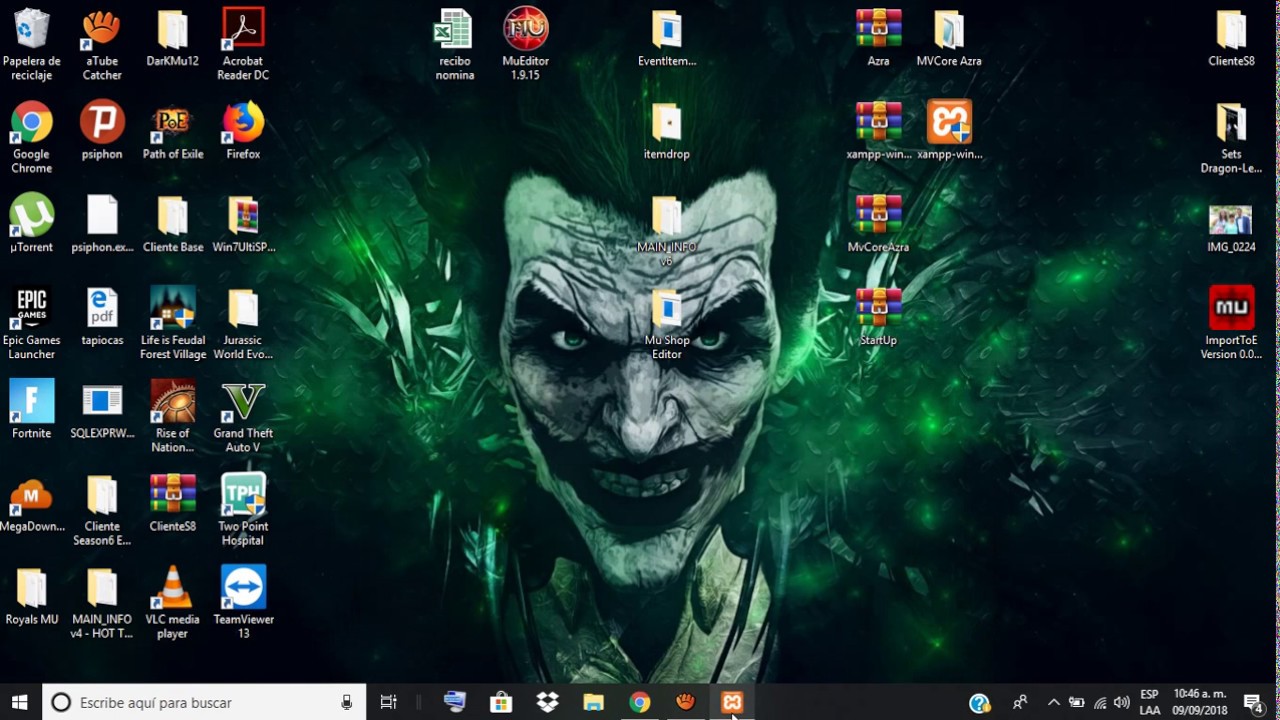Launch aTube Catcher from desktop
The width and height of the screenshot is (1280, 720).
pyautogui.click(x=102, y=44)
